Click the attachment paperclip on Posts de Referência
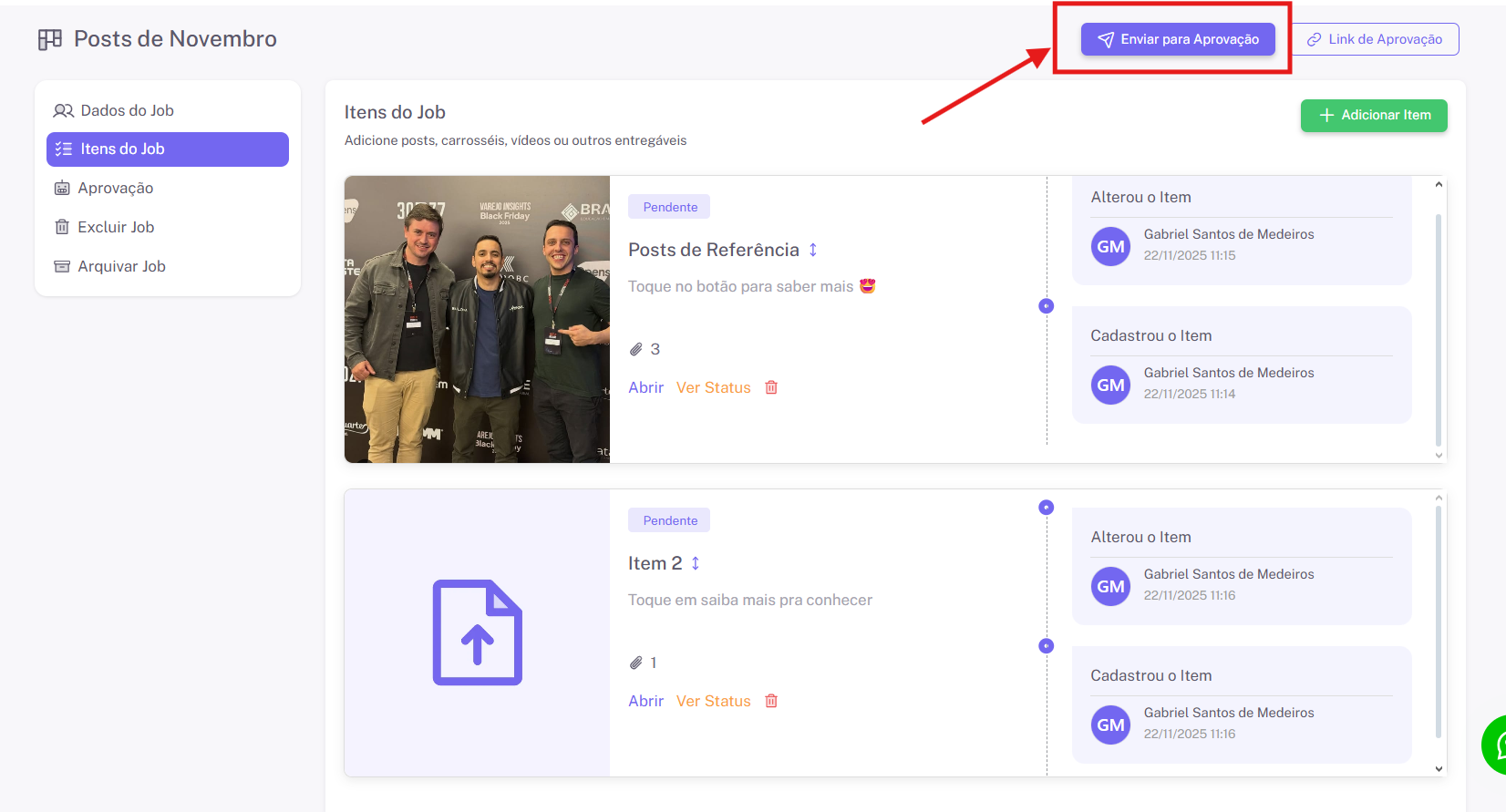This screenshot has width=1506, height=812. [x=636, y=349]
